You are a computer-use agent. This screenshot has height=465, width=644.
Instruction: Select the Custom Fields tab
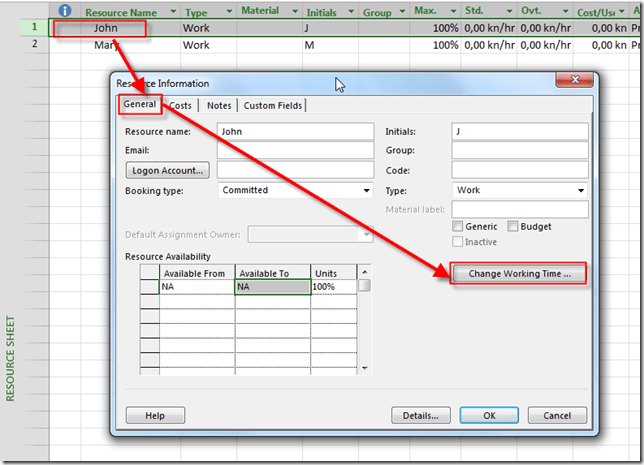272,105
